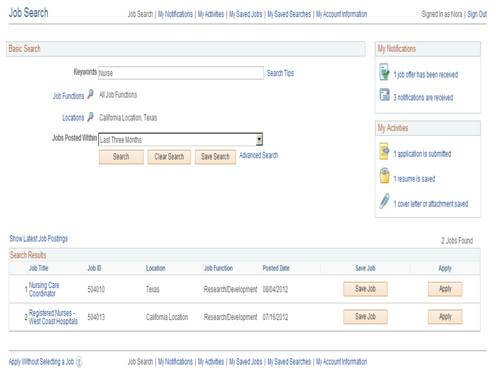Open My Account Information in the top navigation

(341, 14)
